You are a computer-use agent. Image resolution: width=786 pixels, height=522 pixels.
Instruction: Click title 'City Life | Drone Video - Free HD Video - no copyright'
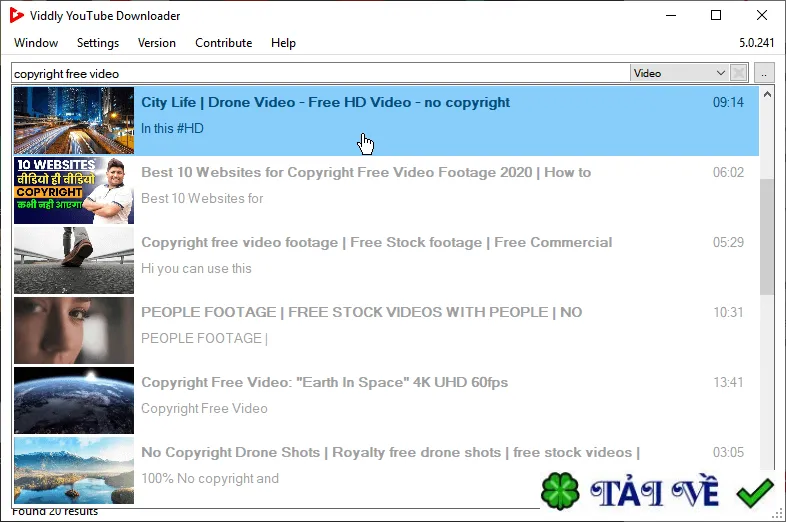coord(325,102)
